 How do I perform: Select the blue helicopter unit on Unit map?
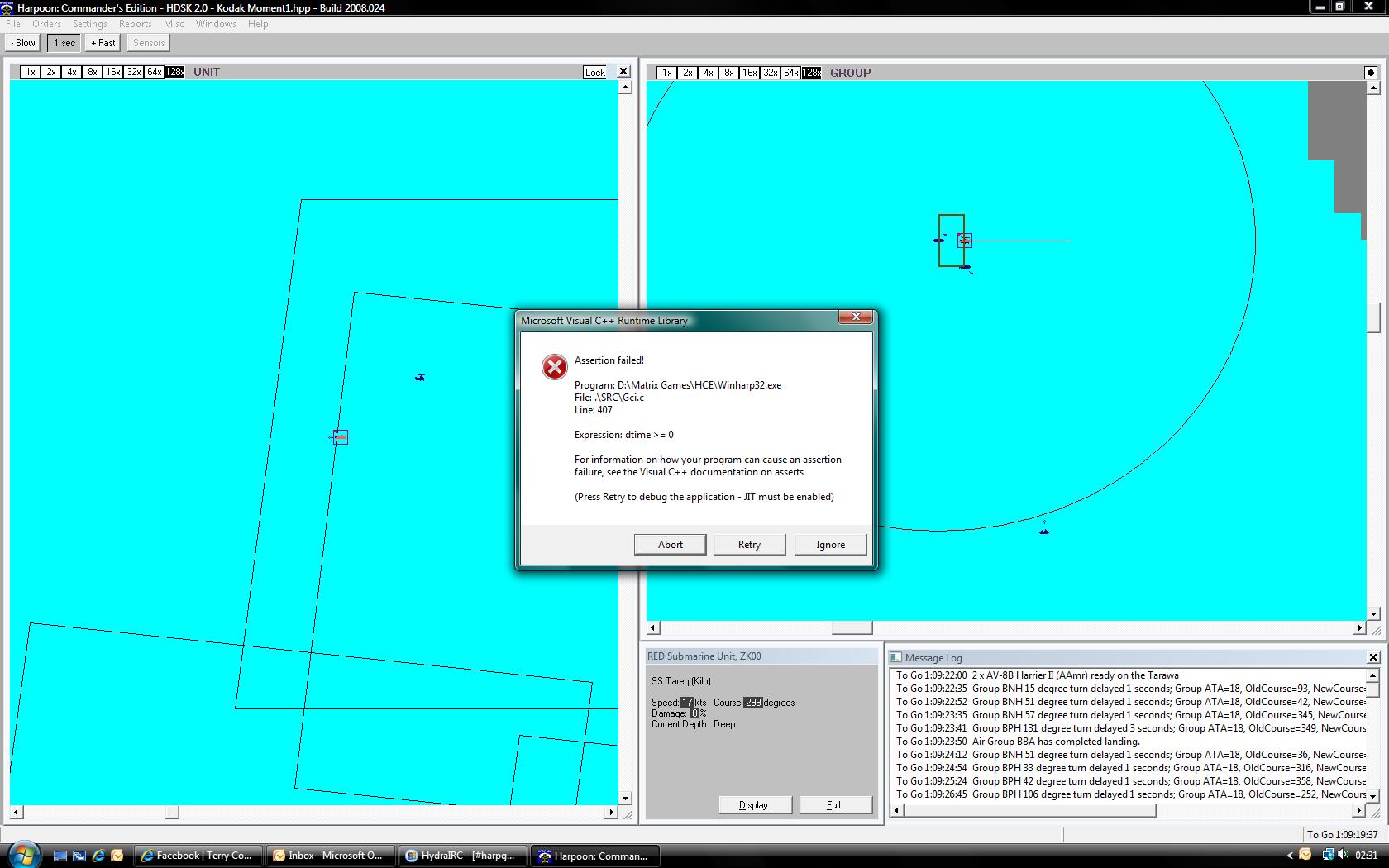click(420, 378)
